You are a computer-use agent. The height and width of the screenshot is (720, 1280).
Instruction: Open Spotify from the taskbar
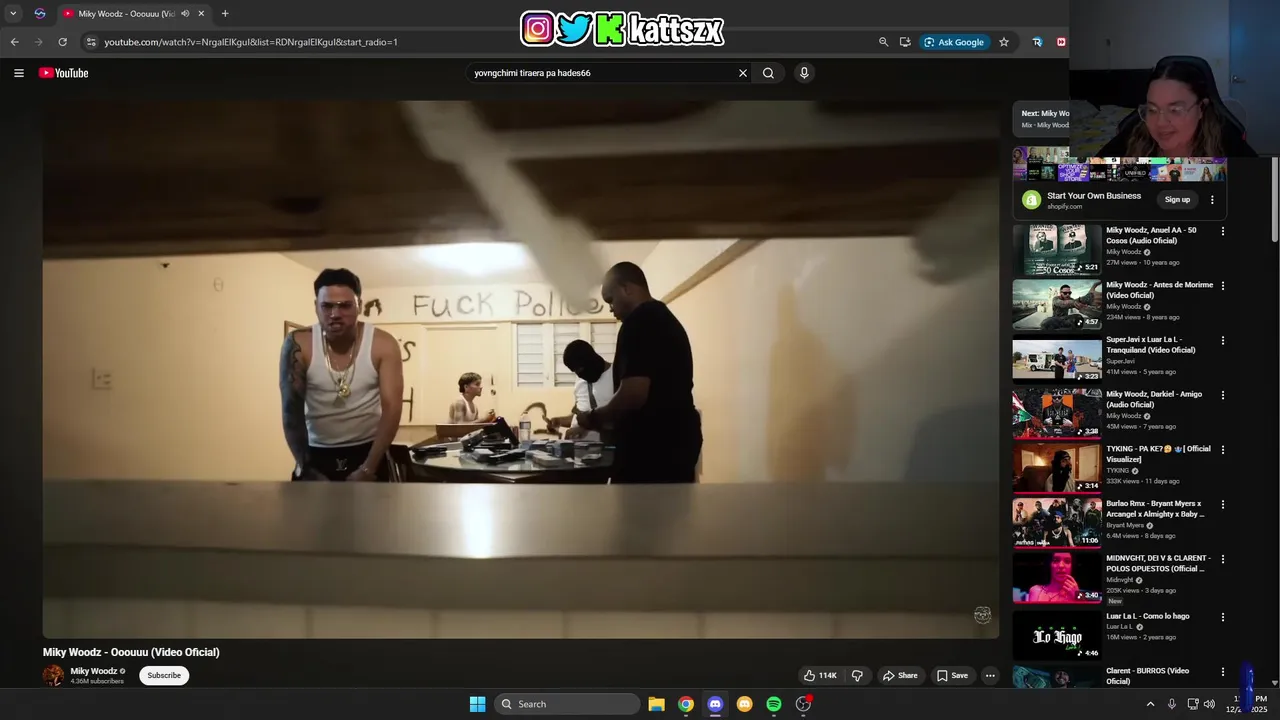pos(774,704)
